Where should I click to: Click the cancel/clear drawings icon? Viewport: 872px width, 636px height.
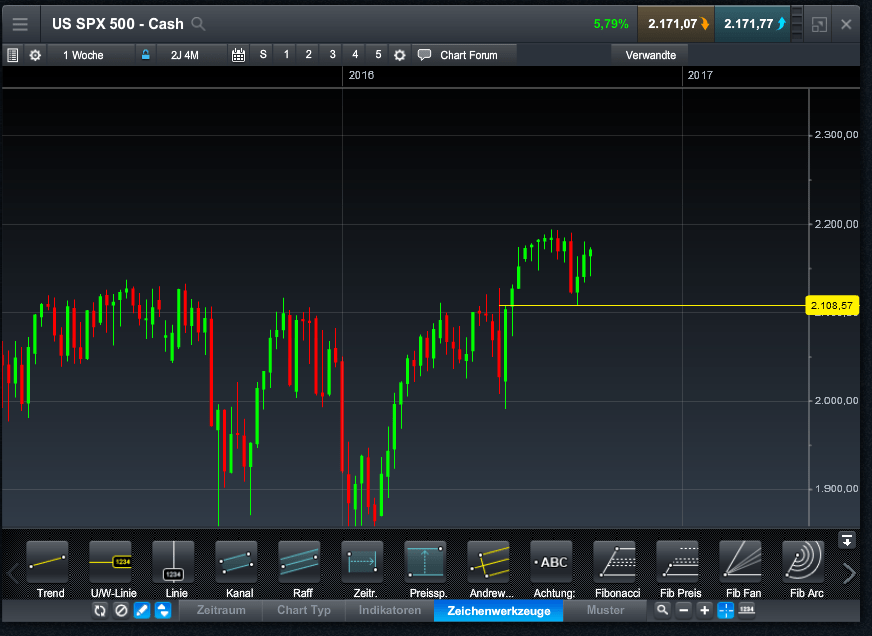(121, 610)
